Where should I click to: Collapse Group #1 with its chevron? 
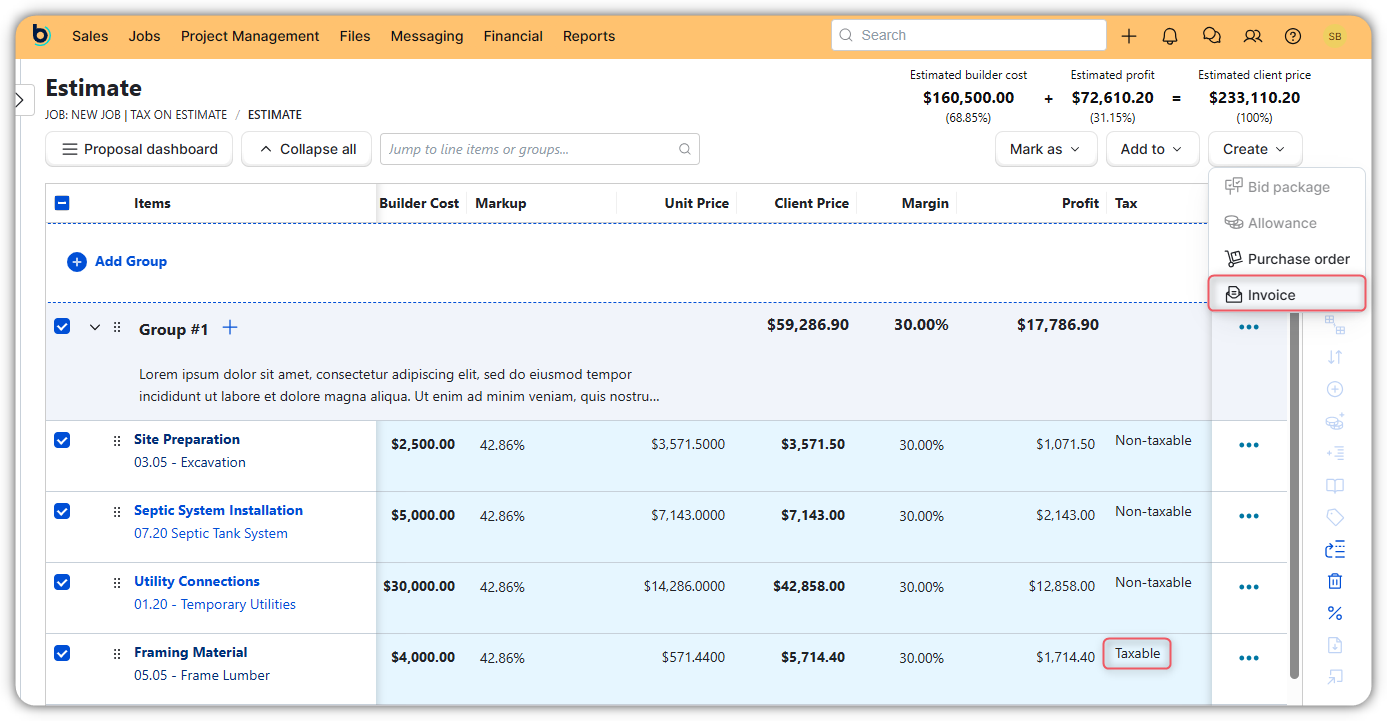click(x=95, y=327)
